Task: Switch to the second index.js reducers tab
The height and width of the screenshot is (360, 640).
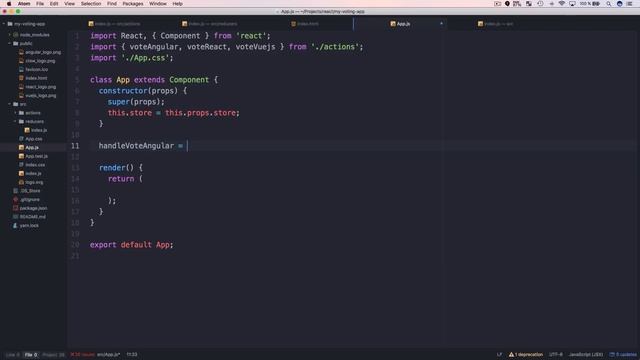Action: (x=209, y=24)
